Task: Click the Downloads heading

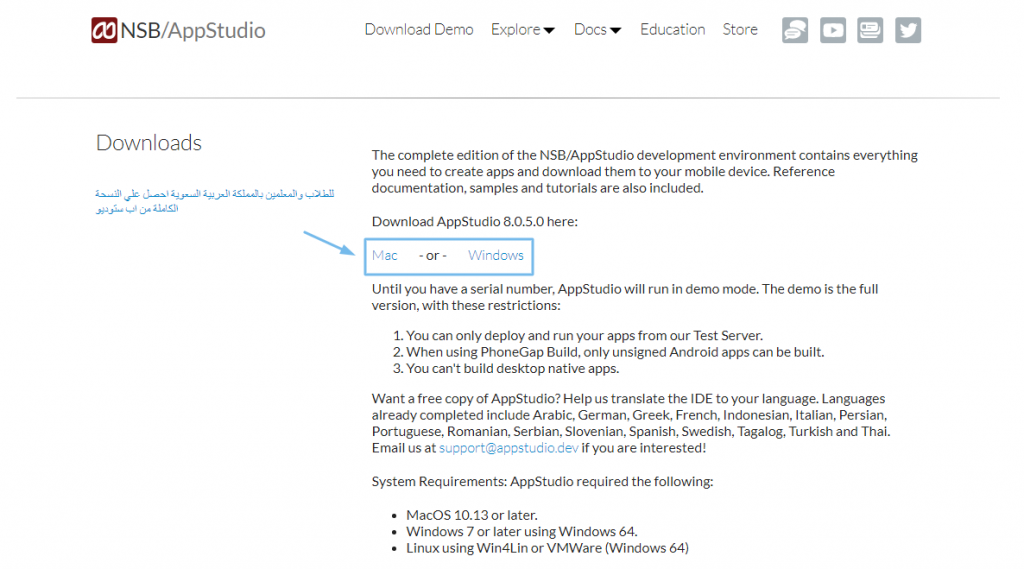Action: point(149,143)
